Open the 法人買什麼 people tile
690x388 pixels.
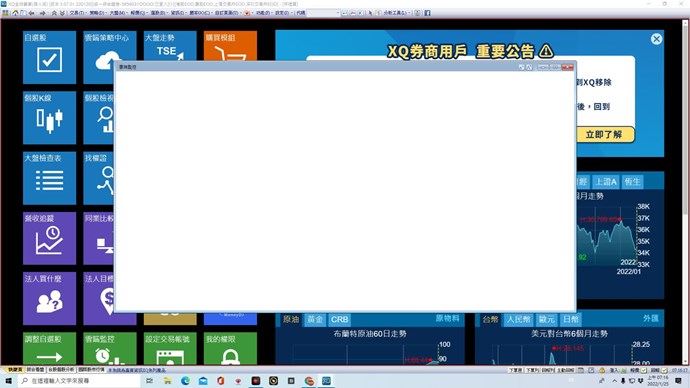[x=49, y=298]
